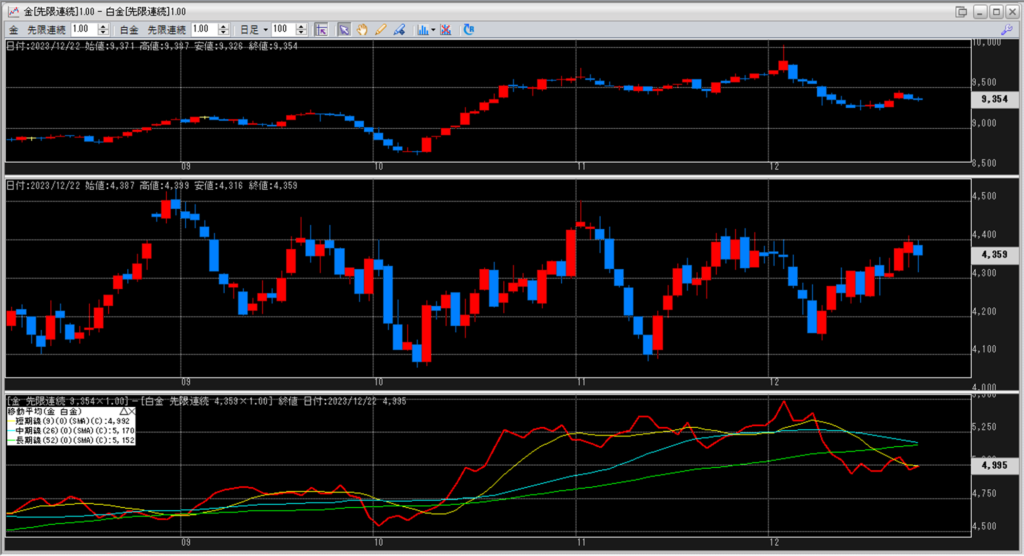Click the crosshair cursor icon in toolbar

click(x=320, y=30)
